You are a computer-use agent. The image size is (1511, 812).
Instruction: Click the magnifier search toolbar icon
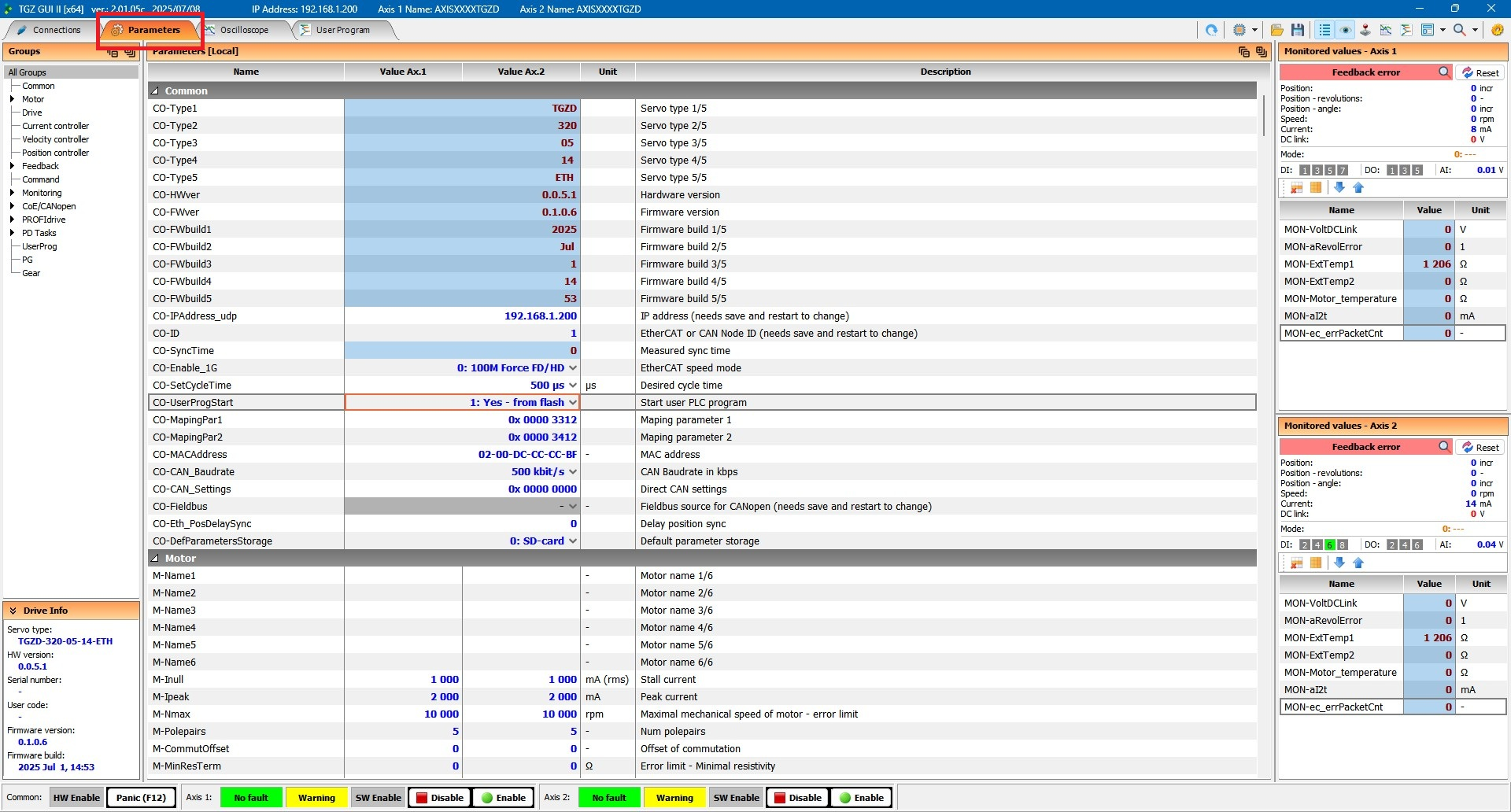1460,30
